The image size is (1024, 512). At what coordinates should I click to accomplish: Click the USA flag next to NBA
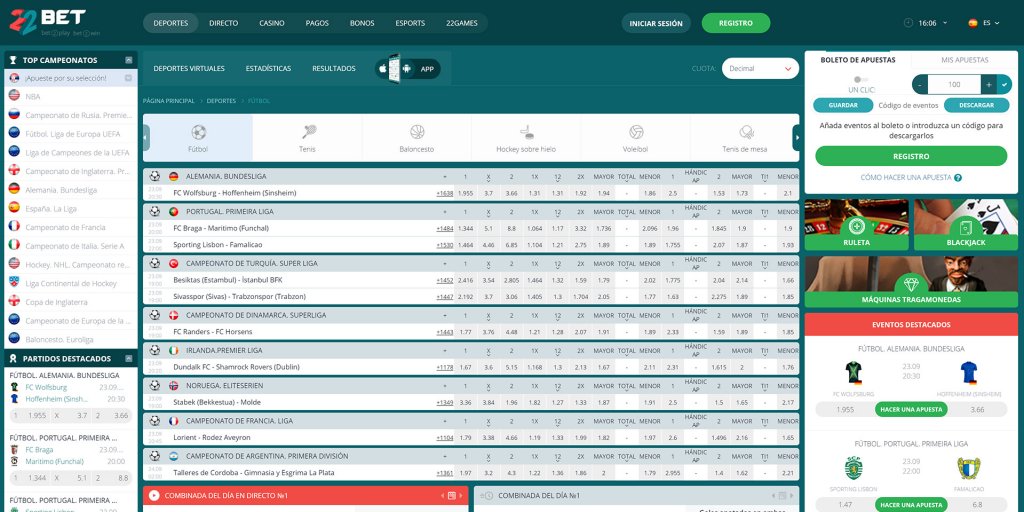pos(14,95)
